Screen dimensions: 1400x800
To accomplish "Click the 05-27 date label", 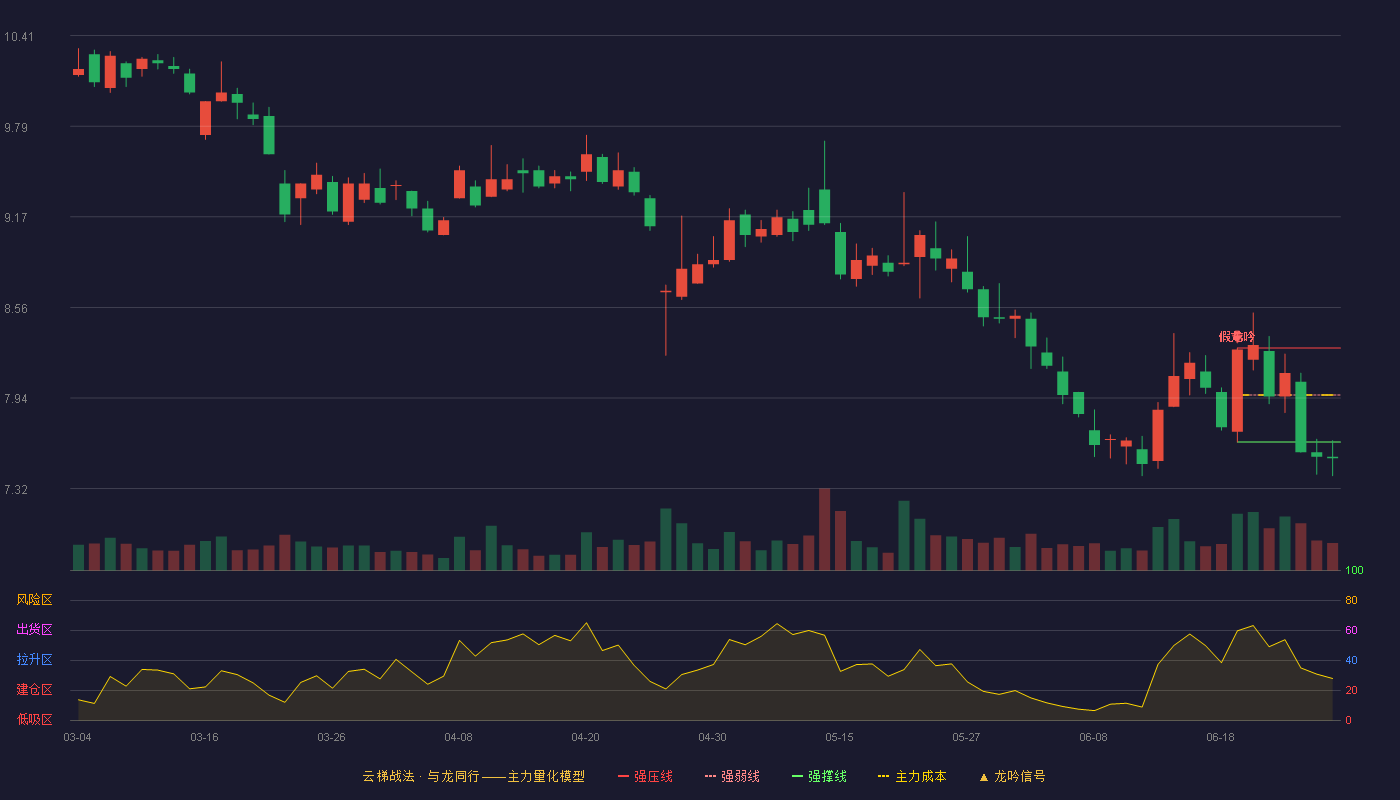I will (966, 737).
